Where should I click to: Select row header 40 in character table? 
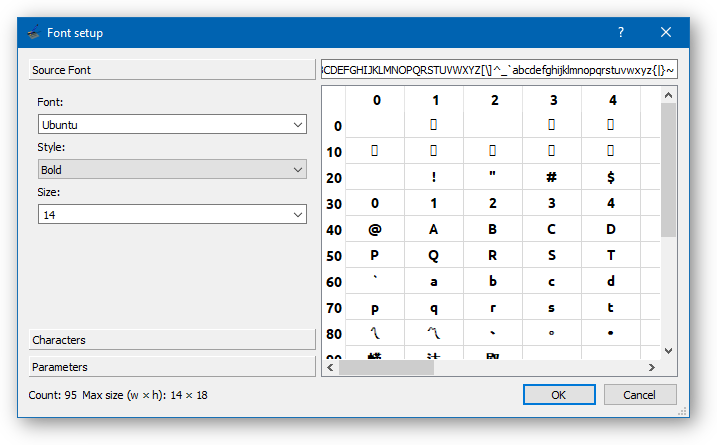334,230
